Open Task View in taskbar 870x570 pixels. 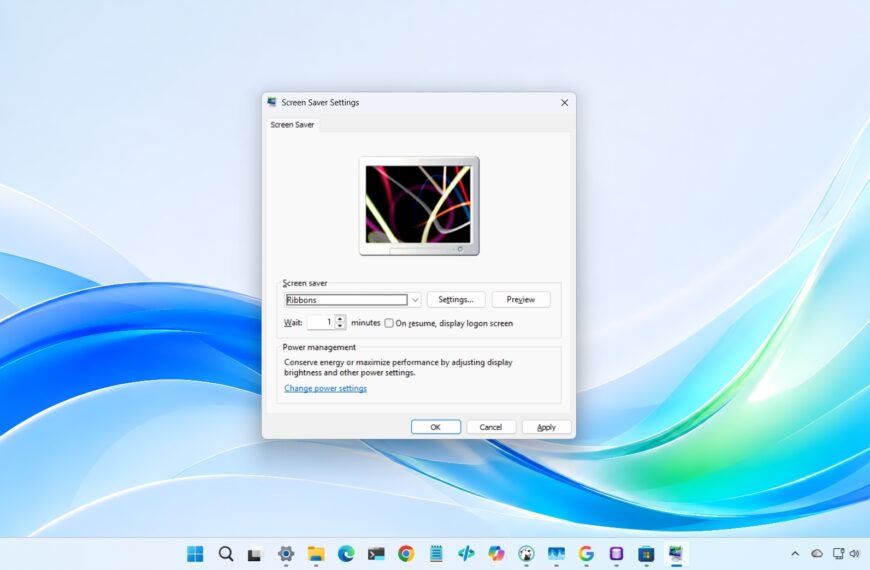(x=255, y=554)
